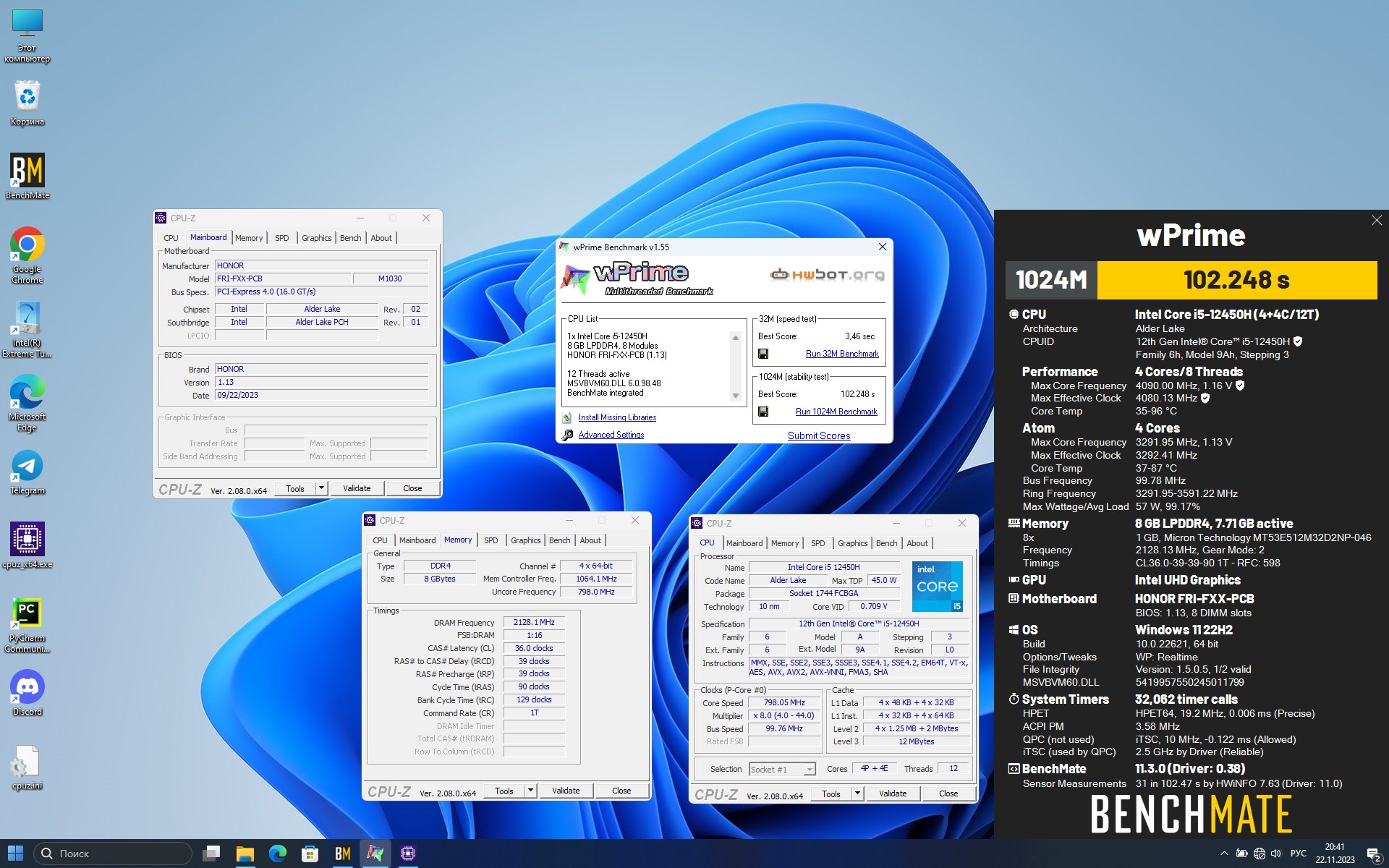Open BenchMate desktop shortcut

click(x=27, y=176)
